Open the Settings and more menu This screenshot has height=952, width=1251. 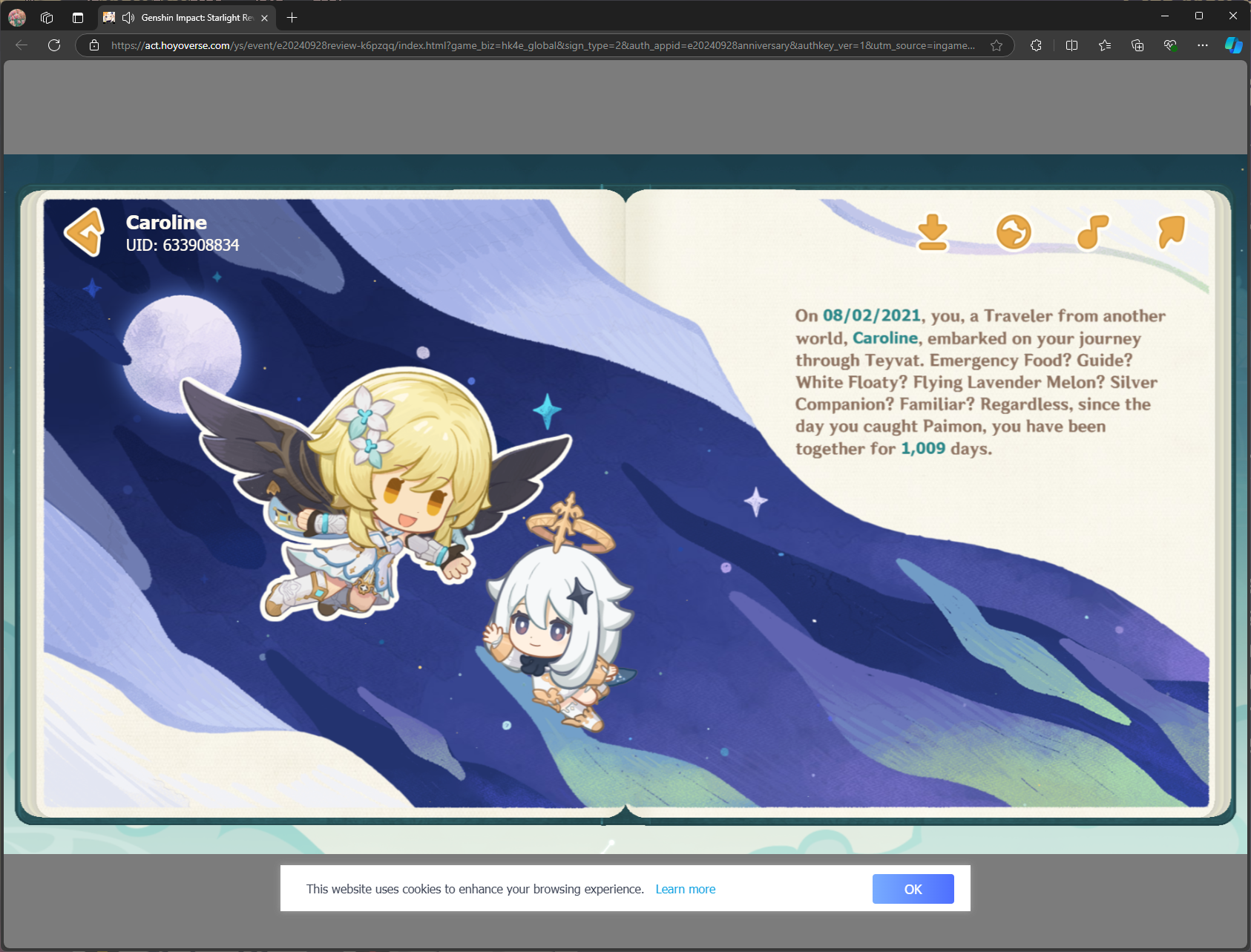(1204, 45)
